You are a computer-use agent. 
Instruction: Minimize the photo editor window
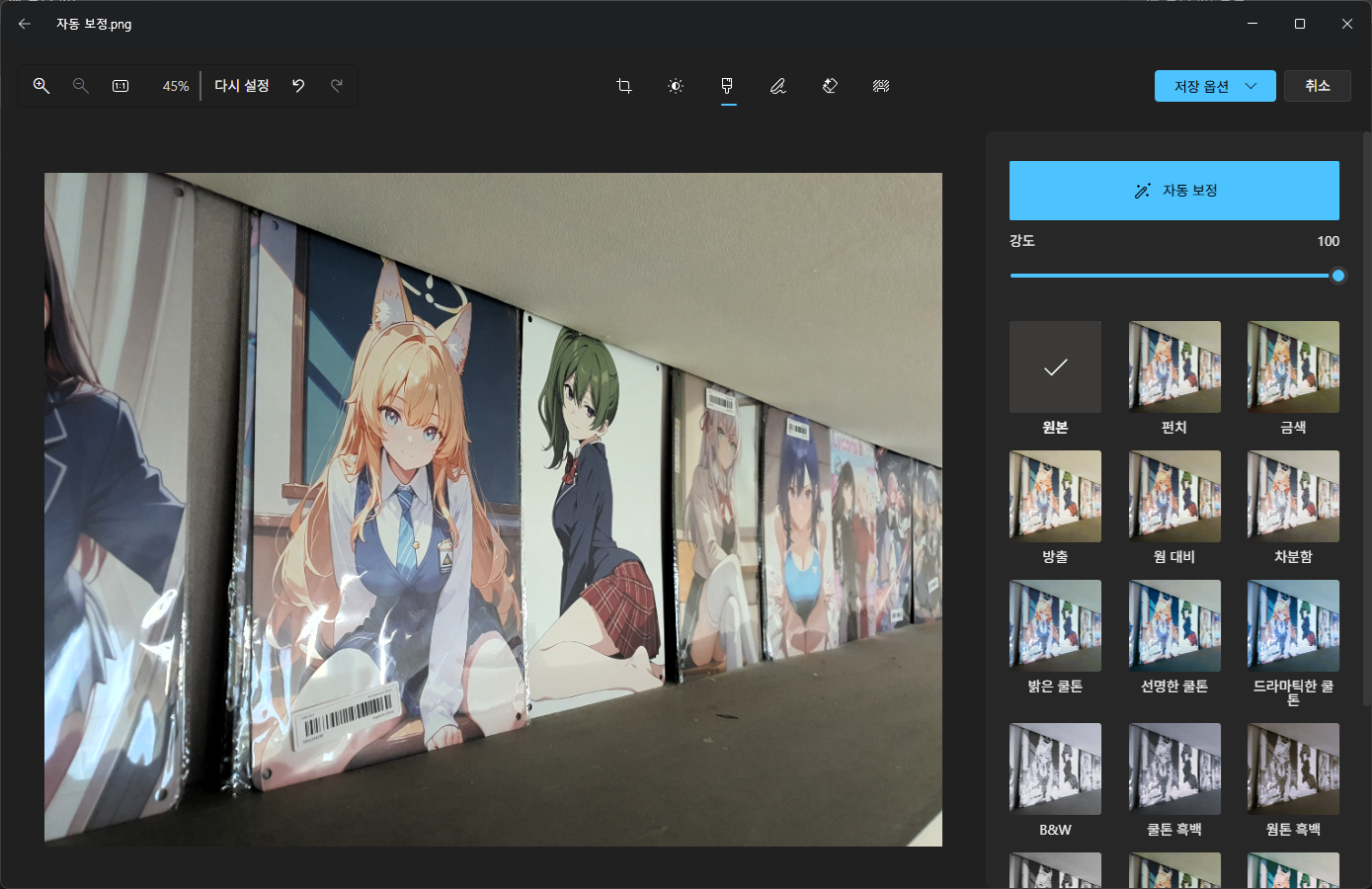(x=1252, y=24)
